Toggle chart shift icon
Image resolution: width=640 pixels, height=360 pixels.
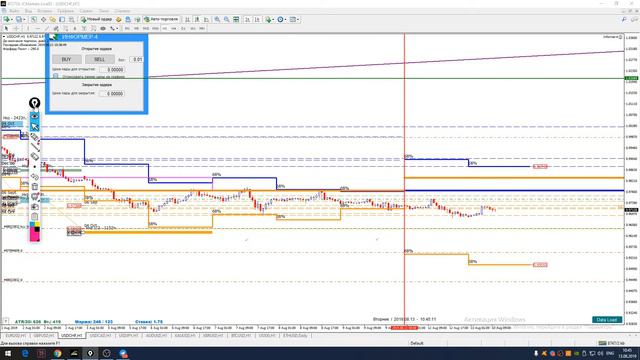coord(257,19)
